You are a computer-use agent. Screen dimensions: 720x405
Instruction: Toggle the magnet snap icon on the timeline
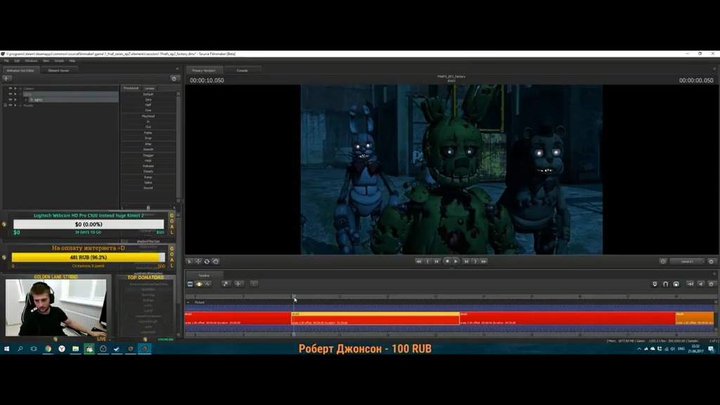click(665, 284)
